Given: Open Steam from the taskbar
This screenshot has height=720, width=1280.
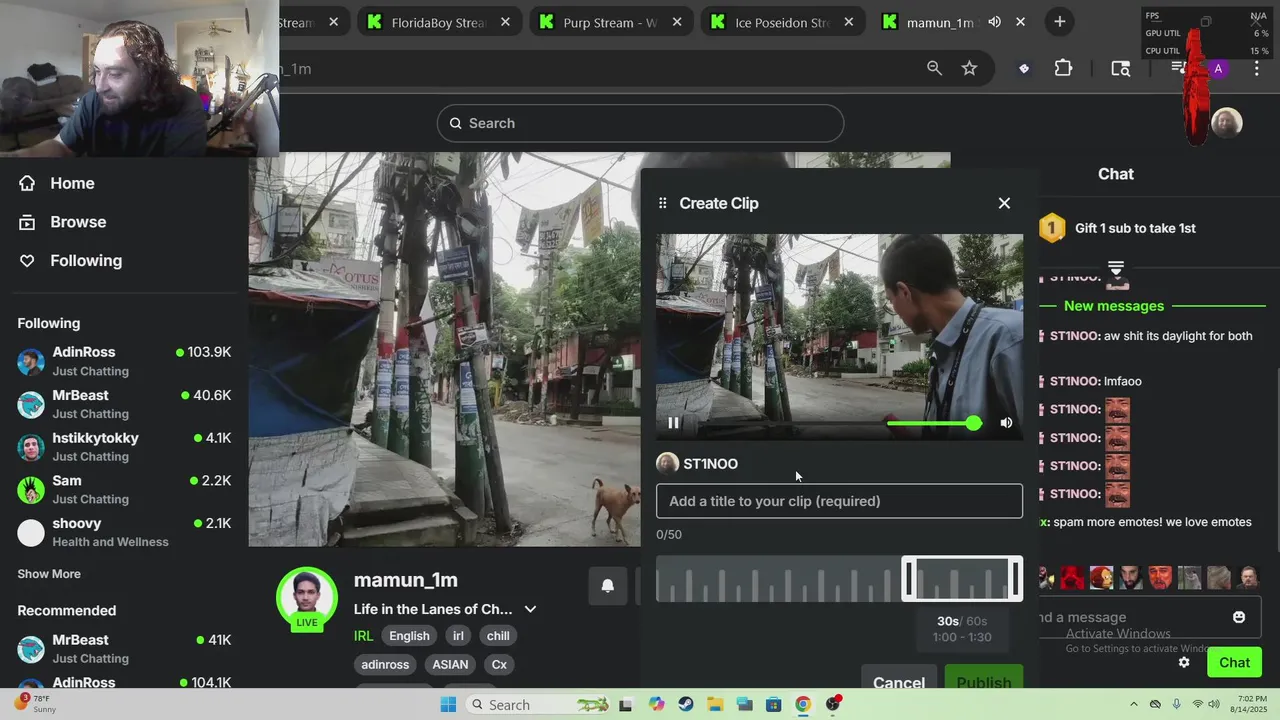Looking at the screenshot, I should pos(685,705).
